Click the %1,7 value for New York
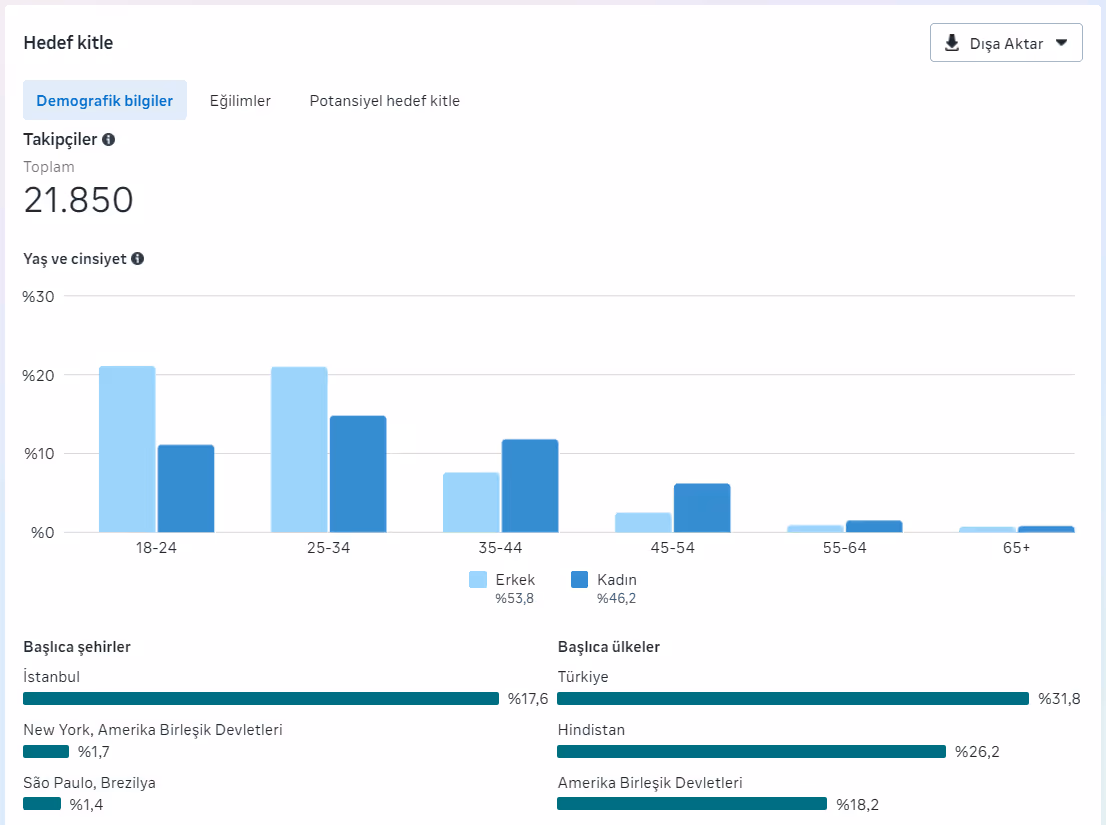This screenshot has height=825, width=1106. tap(93, 752)
